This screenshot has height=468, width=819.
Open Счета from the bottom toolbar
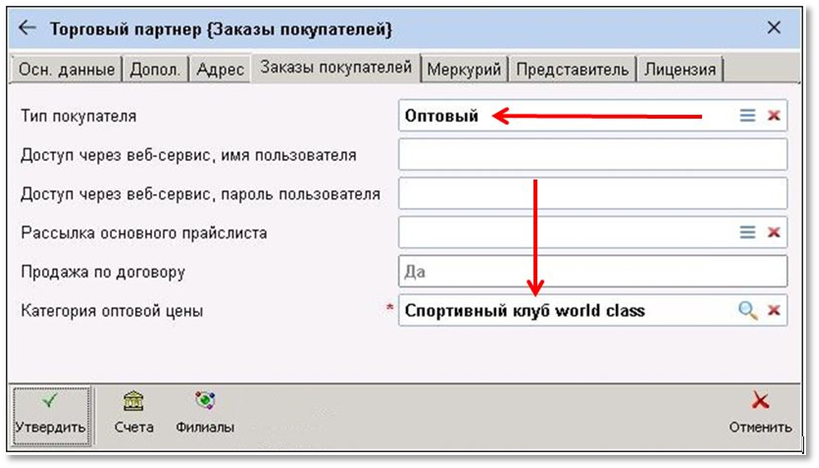click(134, 412)
